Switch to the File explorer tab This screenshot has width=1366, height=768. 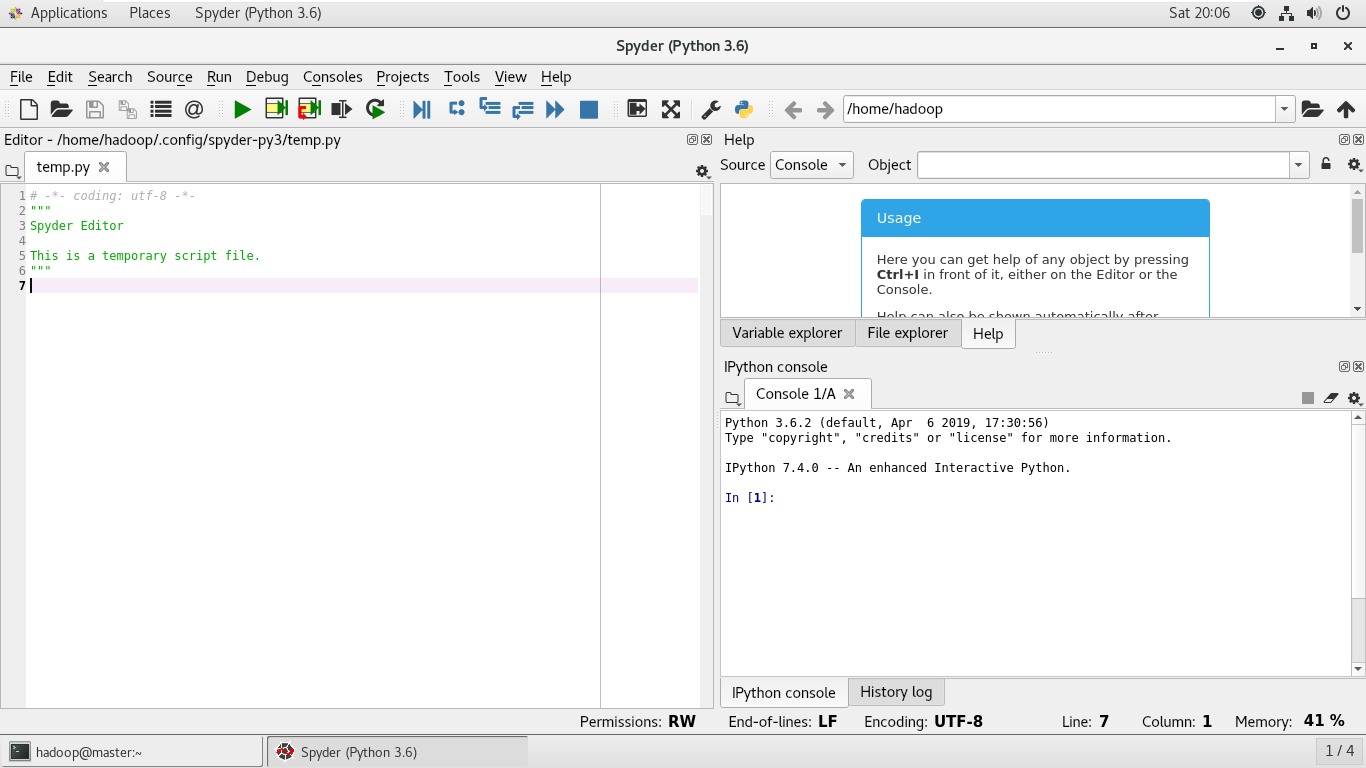click(x=908, y=333)
